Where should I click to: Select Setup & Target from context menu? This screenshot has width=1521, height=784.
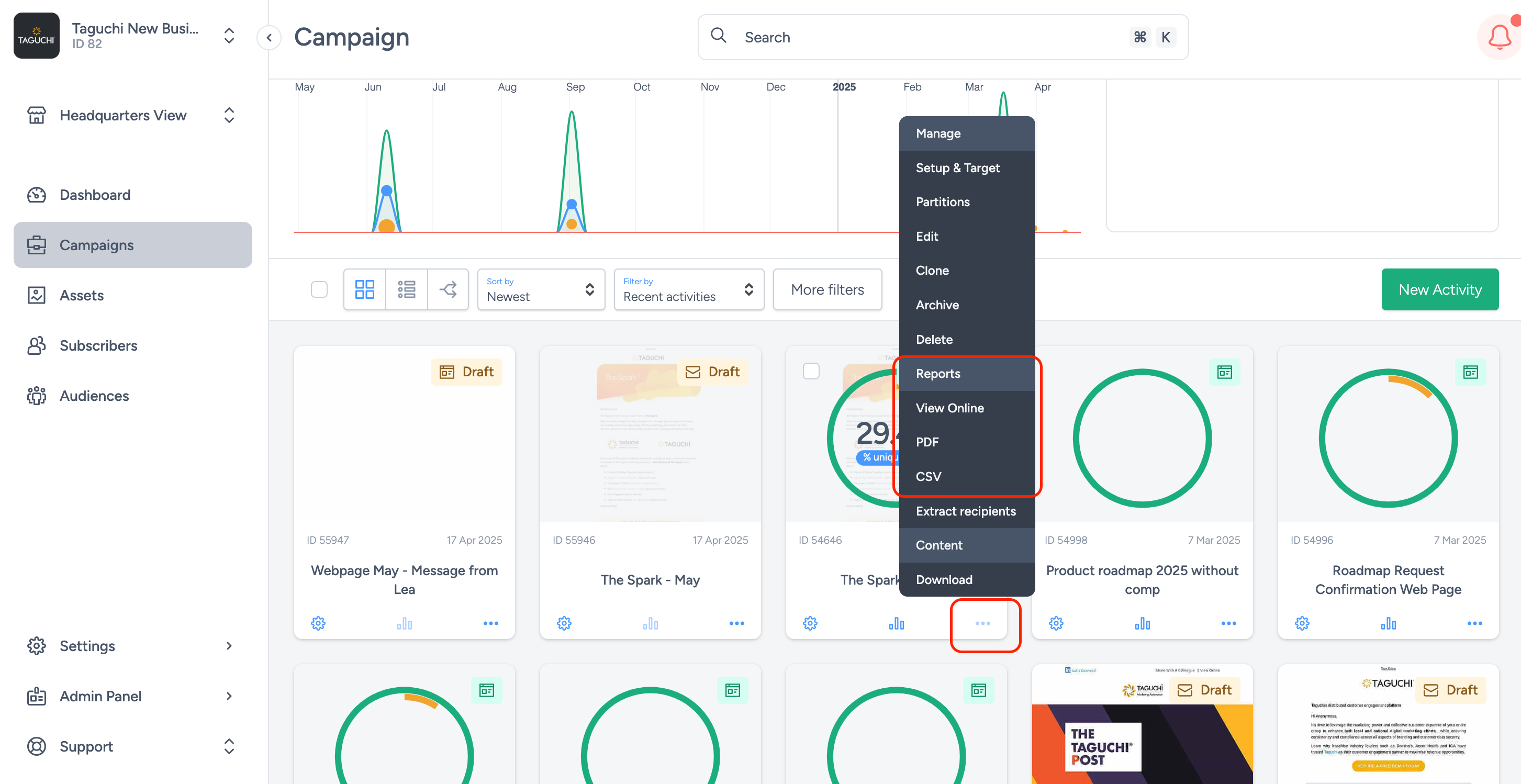click(x=967, y=167)
